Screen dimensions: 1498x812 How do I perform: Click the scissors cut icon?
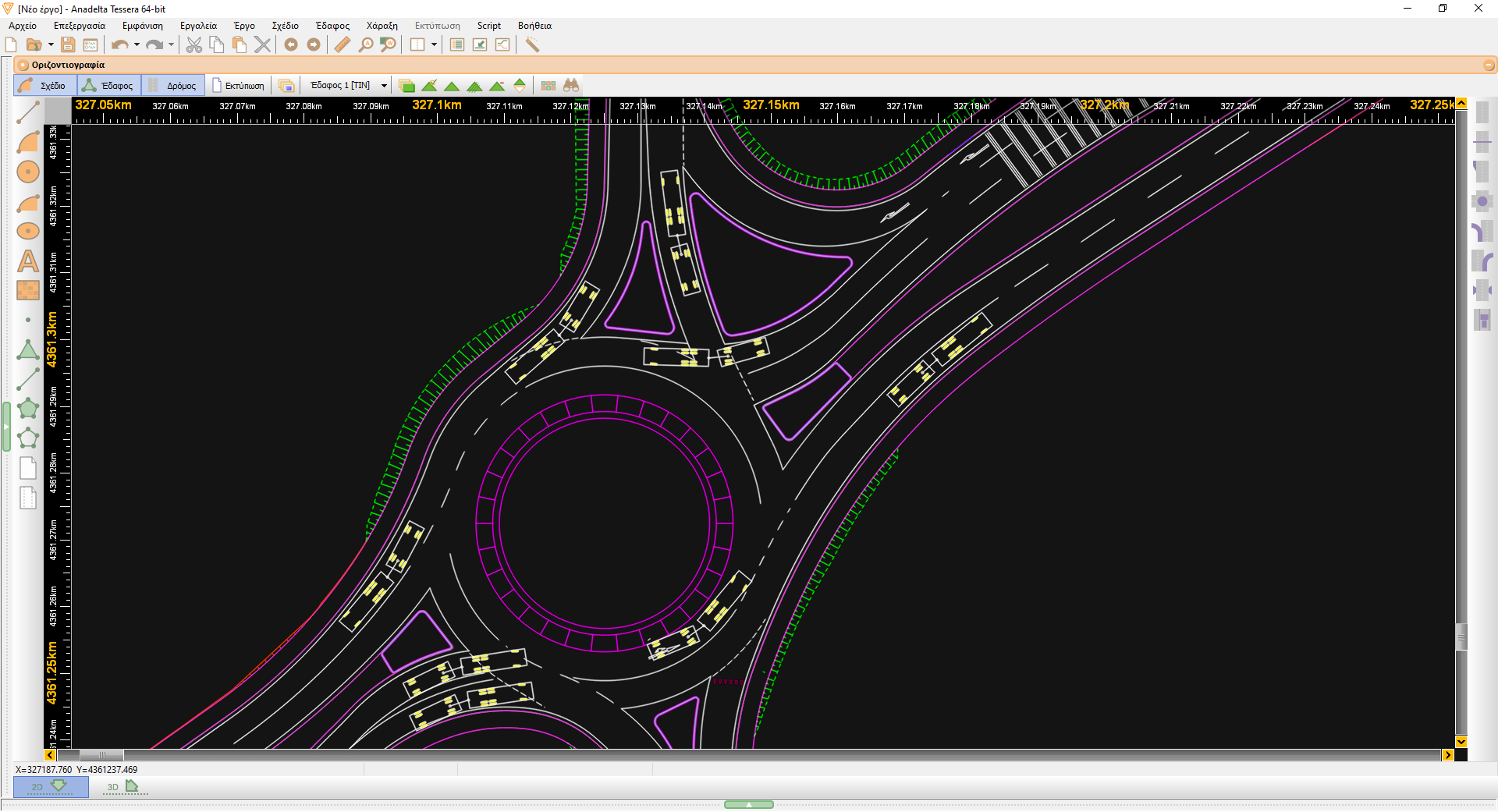(194, 44)
